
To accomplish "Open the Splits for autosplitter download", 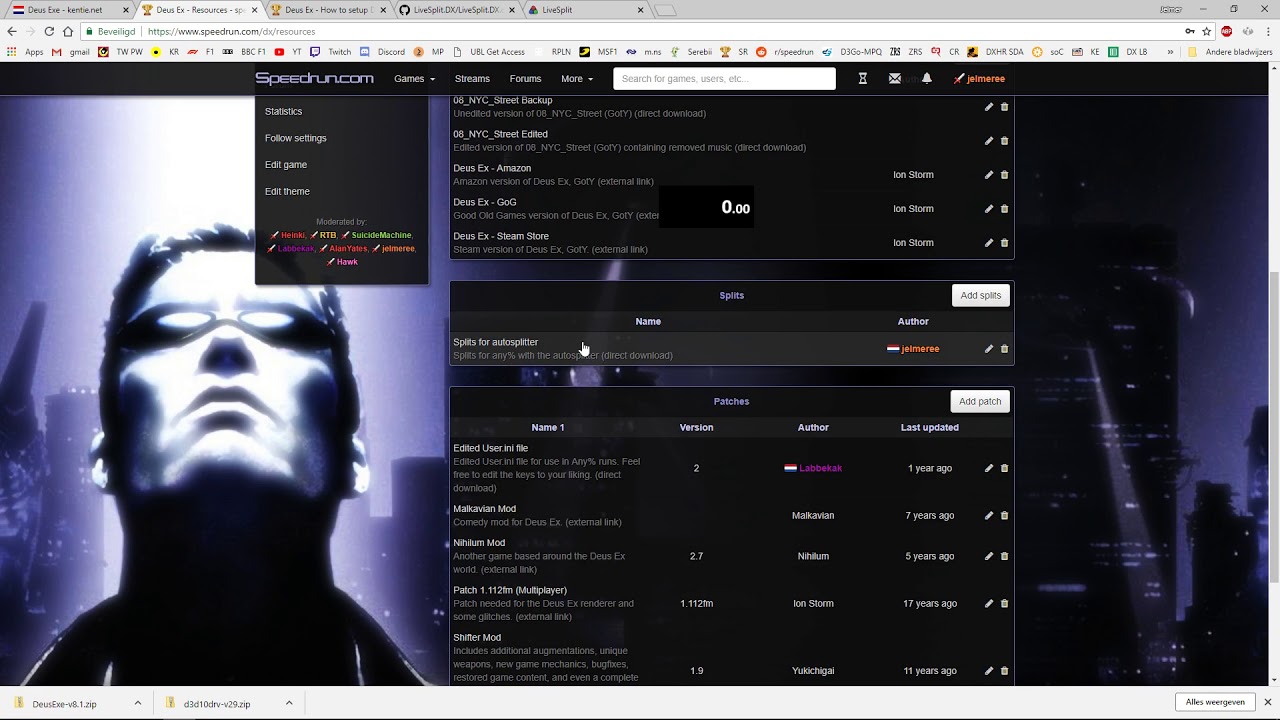I will point(495,342).
